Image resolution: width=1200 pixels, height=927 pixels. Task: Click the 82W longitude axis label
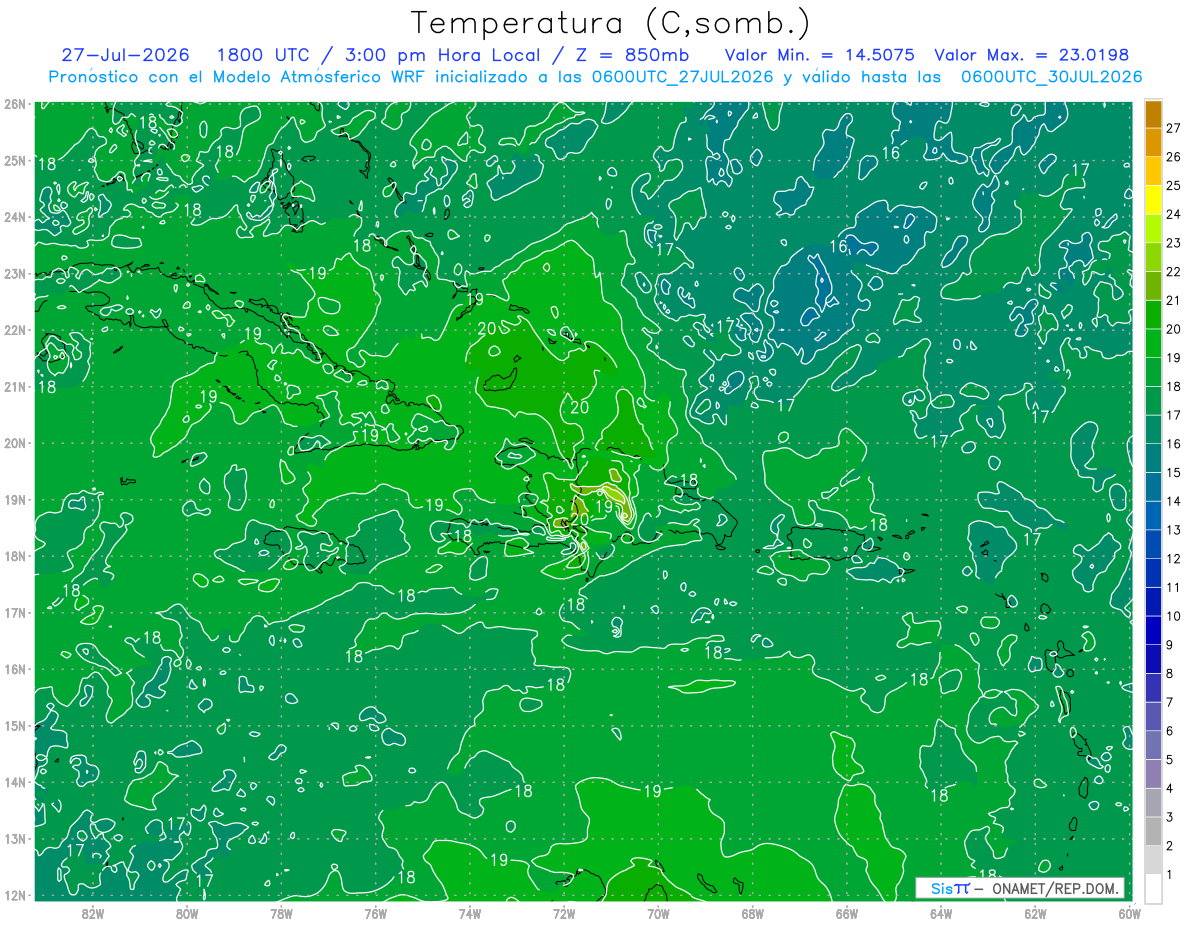point(93,912)
